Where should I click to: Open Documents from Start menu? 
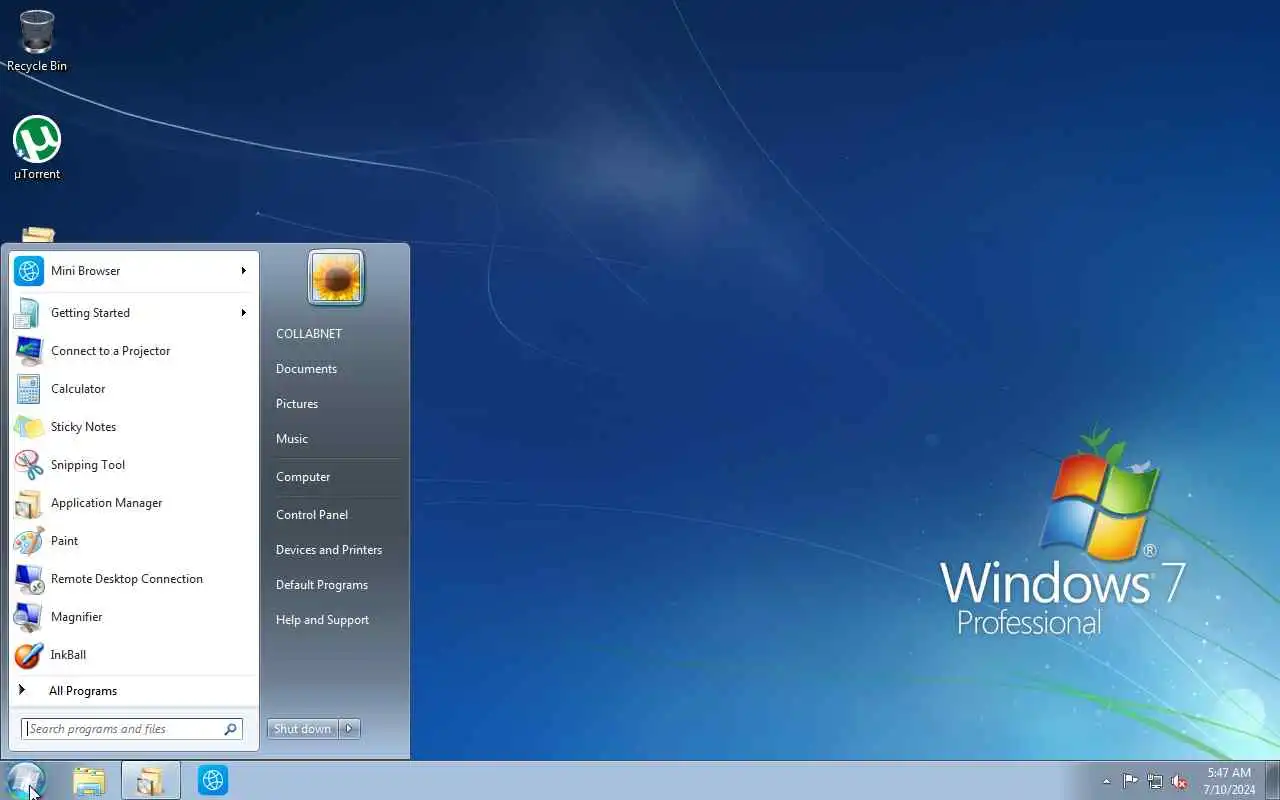(306, 369)
